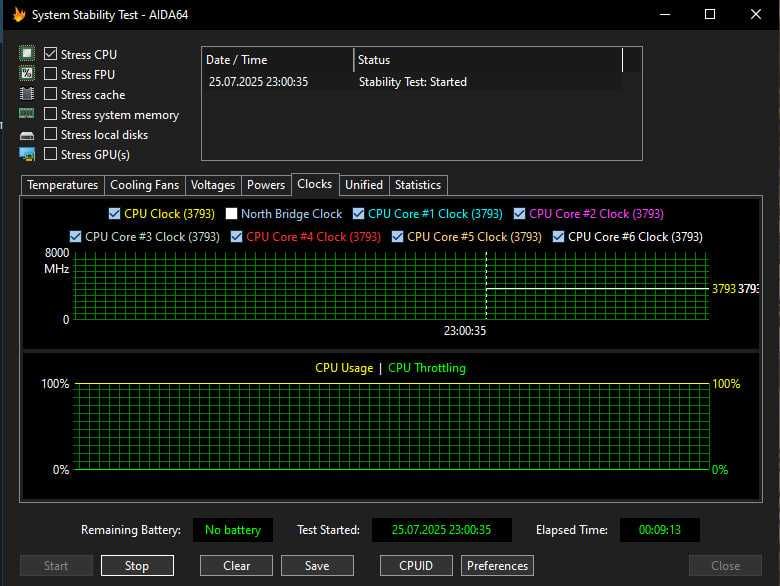Open the Powers tab
The width and height of the screenshot is (780, 586).
tap(266, 185)
